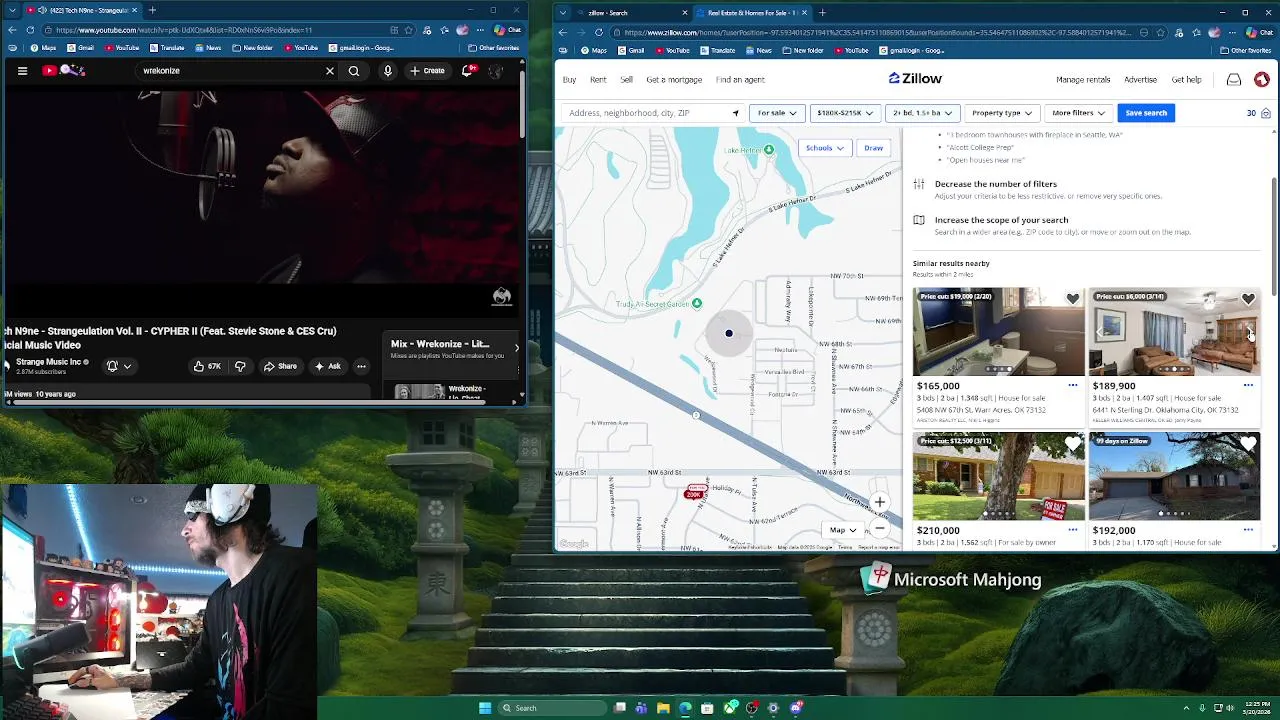
Task: Open Zillow inbox icon in header
Action: tap(1234, 79)
